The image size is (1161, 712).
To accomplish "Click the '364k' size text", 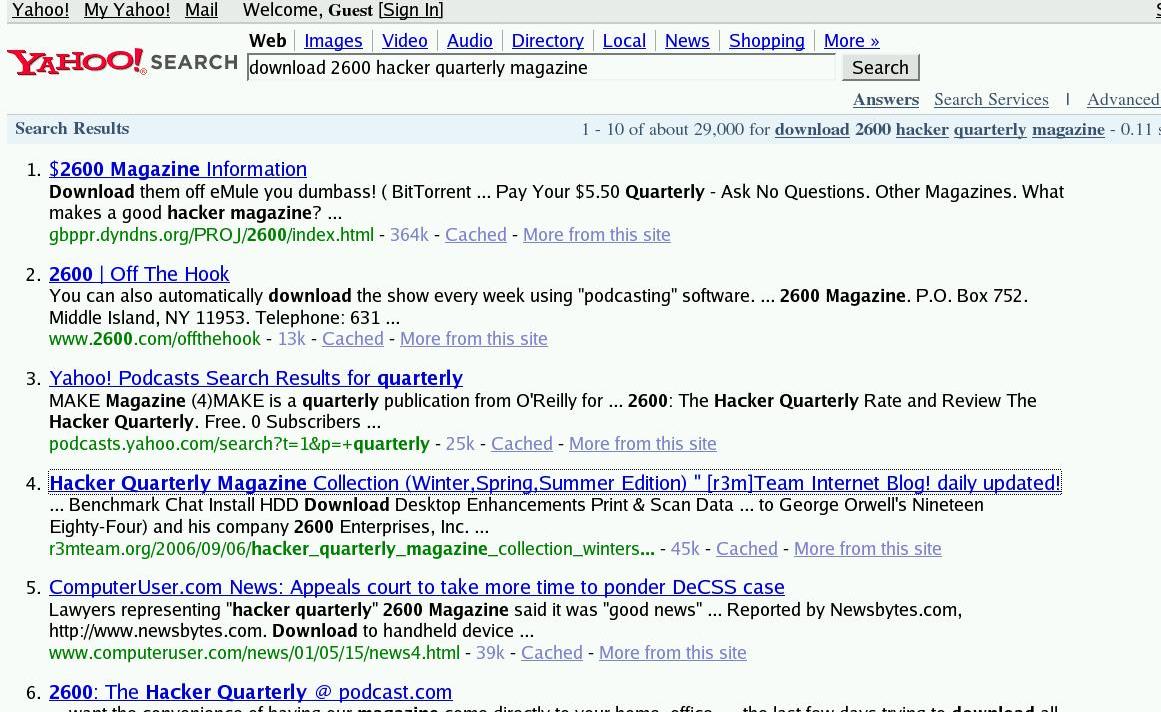I will (409, 235).
